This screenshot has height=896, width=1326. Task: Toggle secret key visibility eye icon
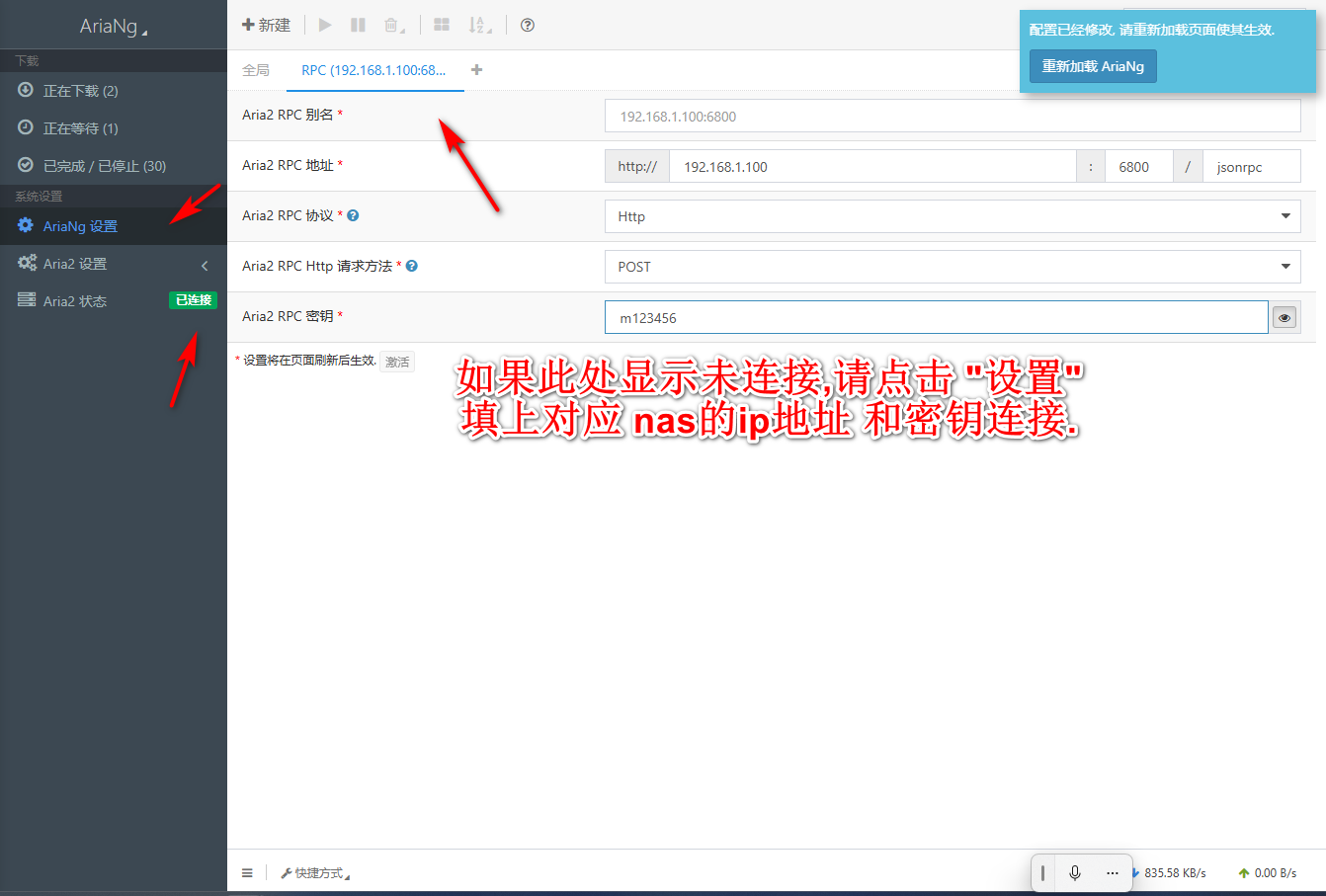[x=1285, y=317]
